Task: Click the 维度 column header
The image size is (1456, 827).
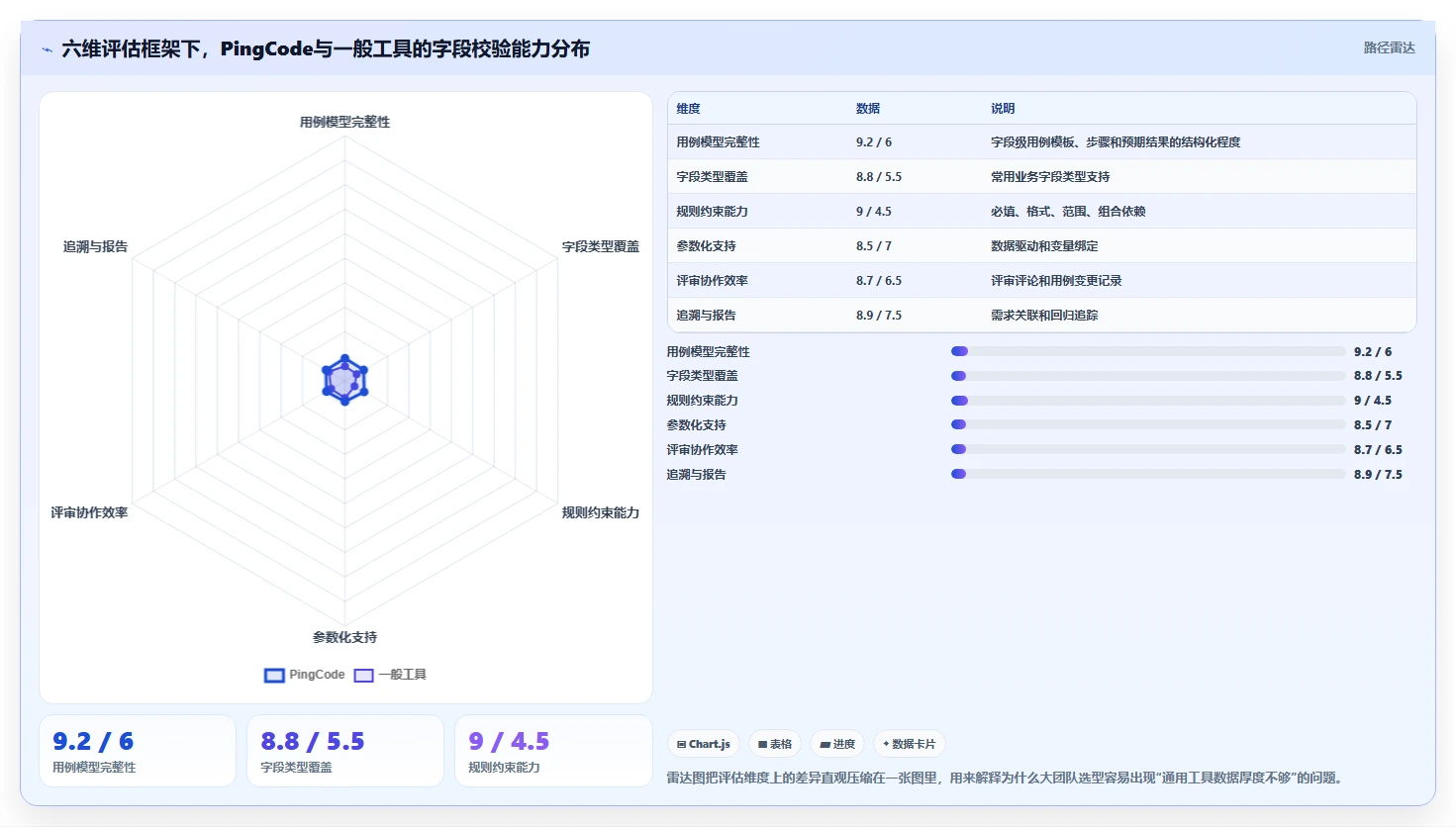Action: (x=689, y=109)
